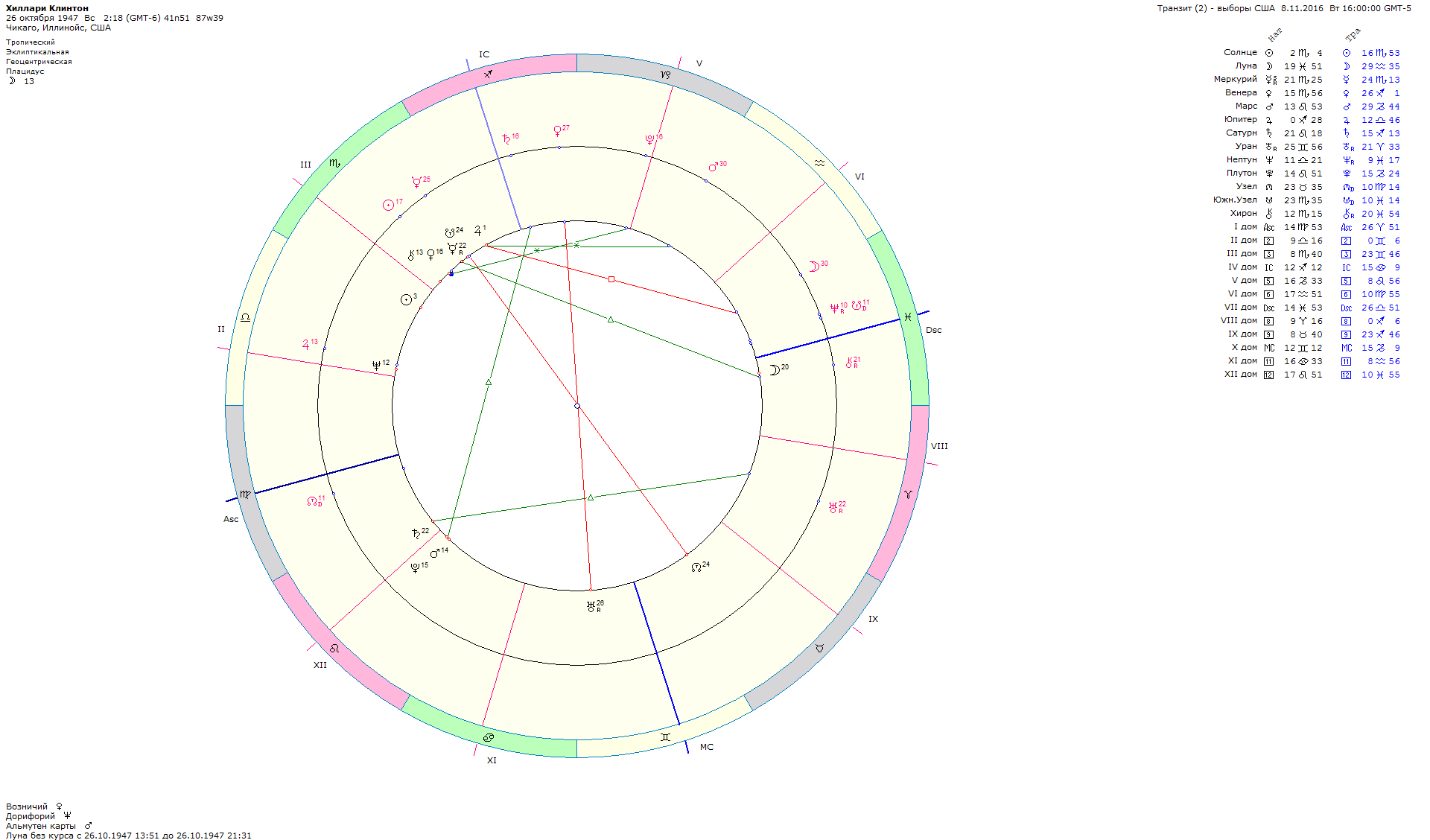1430x840 pixels.
Task: Select transit Venus symbol at 27 degrees
Action: (x=557, y=131)
